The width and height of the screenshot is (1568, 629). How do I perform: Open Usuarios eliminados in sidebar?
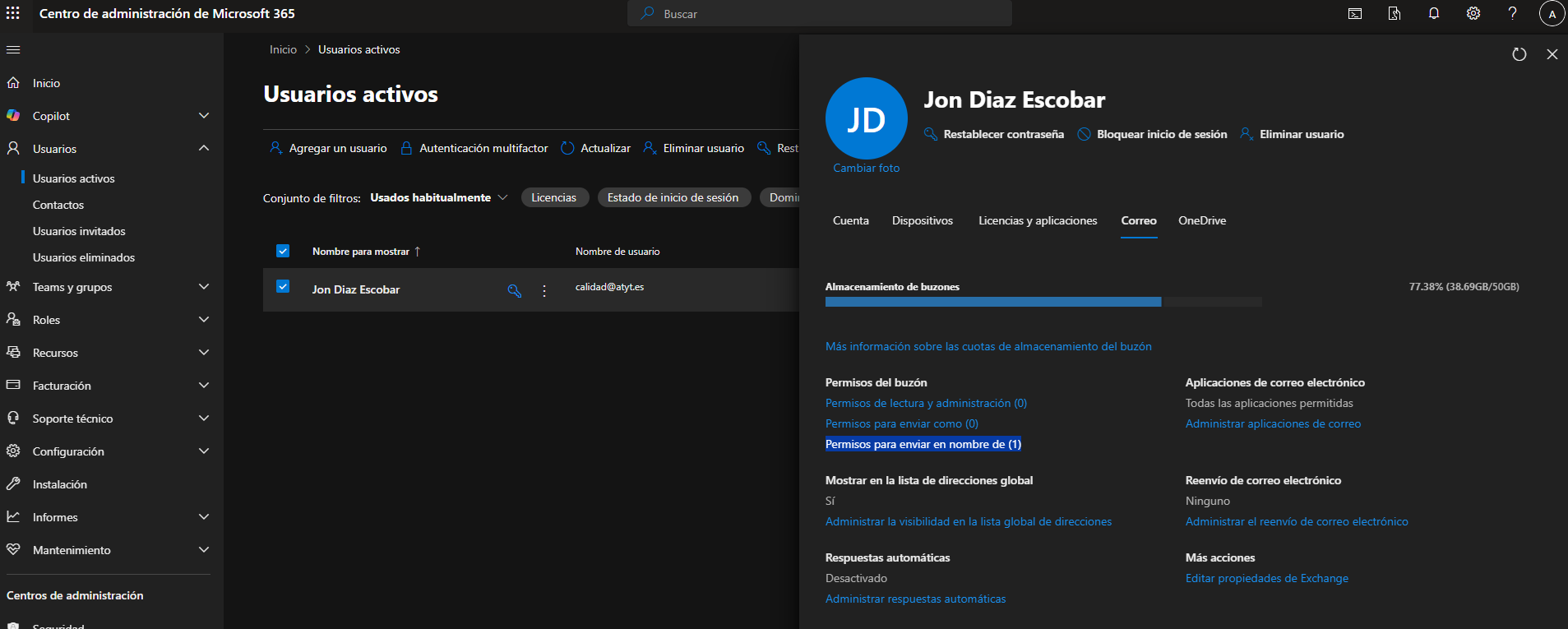(x=84, y=257)
